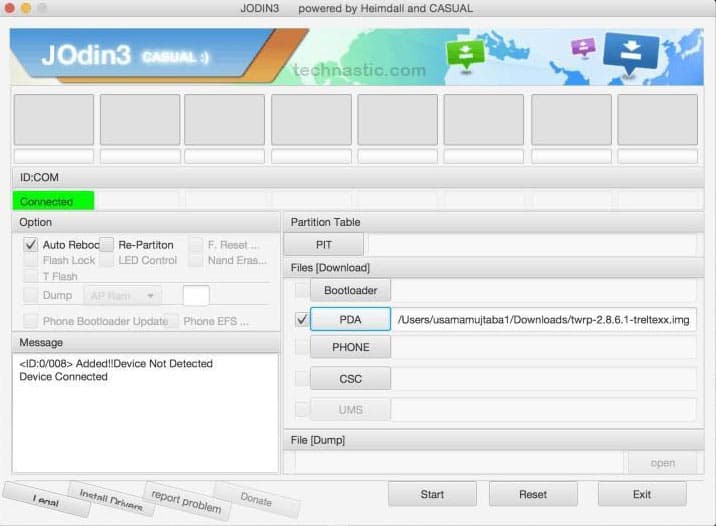716x526 pixels.
Task: Toggle the Auto Reboot checkbox
Action: coord(31,245)
